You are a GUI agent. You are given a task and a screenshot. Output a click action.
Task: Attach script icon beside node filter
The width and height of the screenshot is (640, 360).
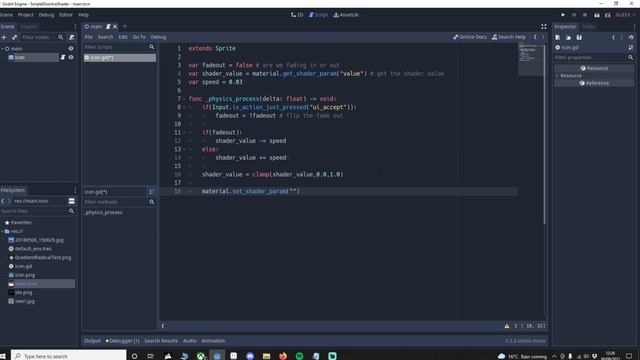pos(72,37)
